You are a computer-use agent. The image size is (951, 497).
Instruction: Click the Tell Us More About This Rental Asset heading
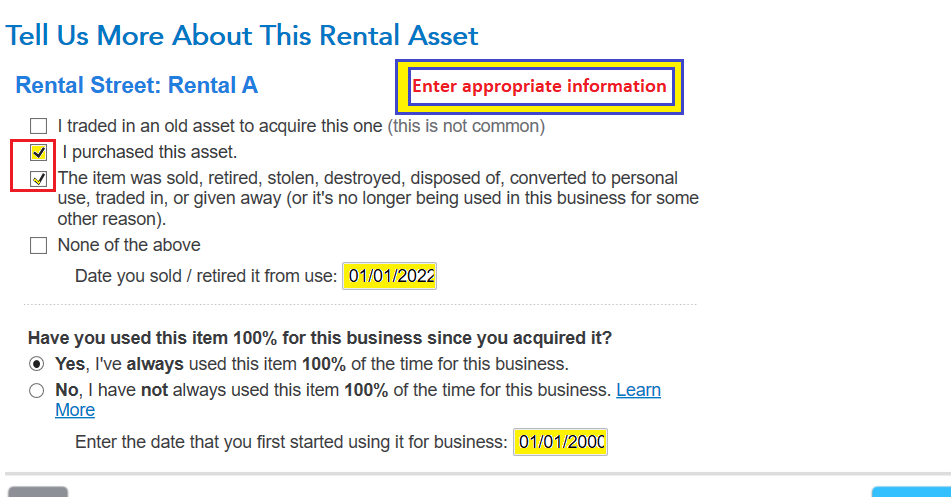point(242,35)
